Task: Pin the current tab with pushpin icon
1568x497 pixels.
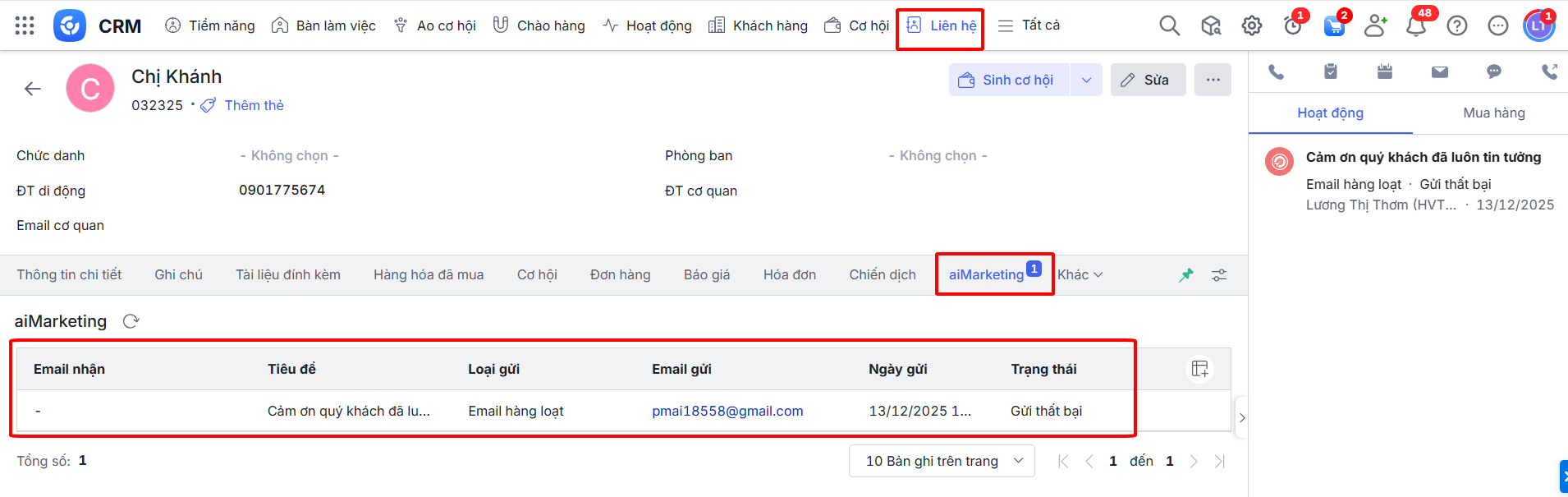Action: [1186, 275]
